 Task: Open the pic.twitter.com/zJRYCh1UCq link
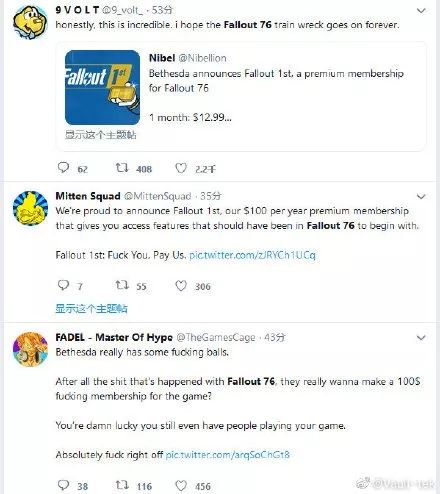252,255
